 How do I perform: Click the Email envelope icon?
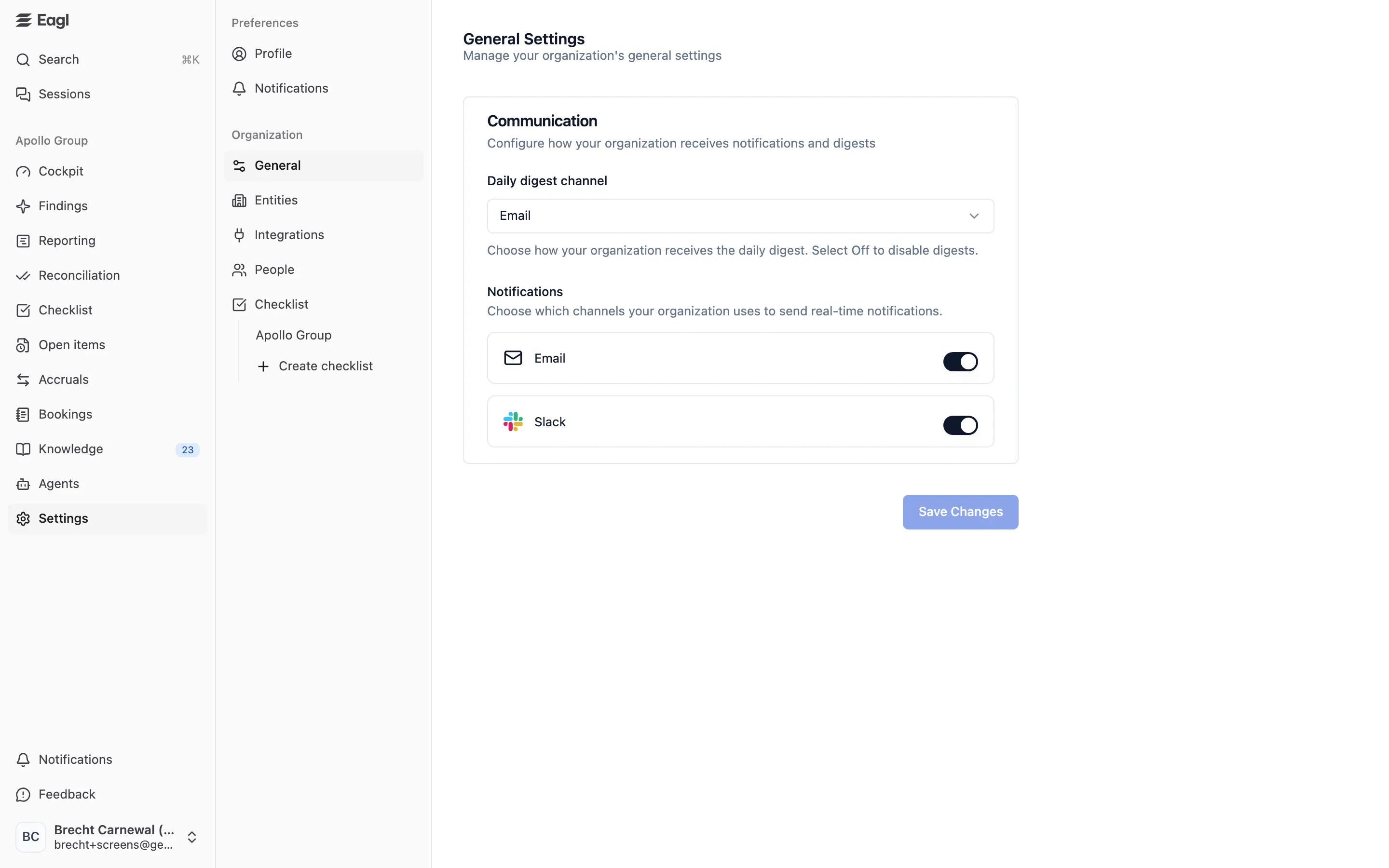coord(513,358)
